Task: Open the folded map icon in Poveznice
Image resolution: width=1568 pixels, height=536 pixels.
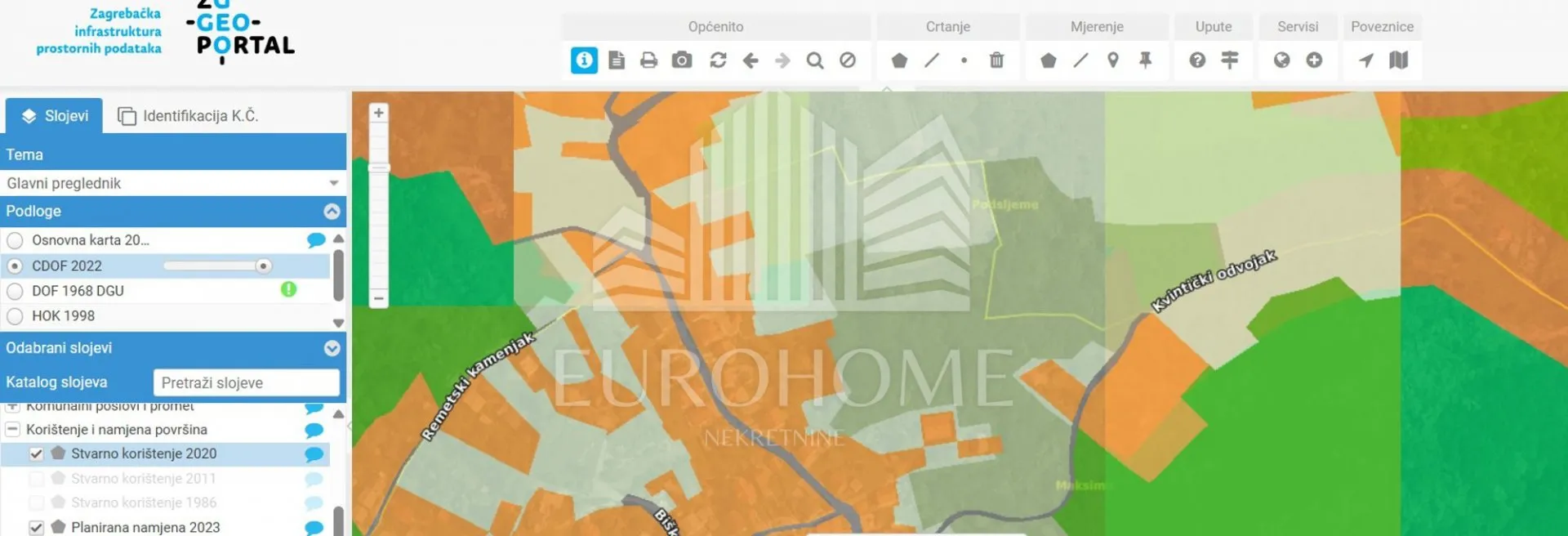Action: [x=1399, y=60]
